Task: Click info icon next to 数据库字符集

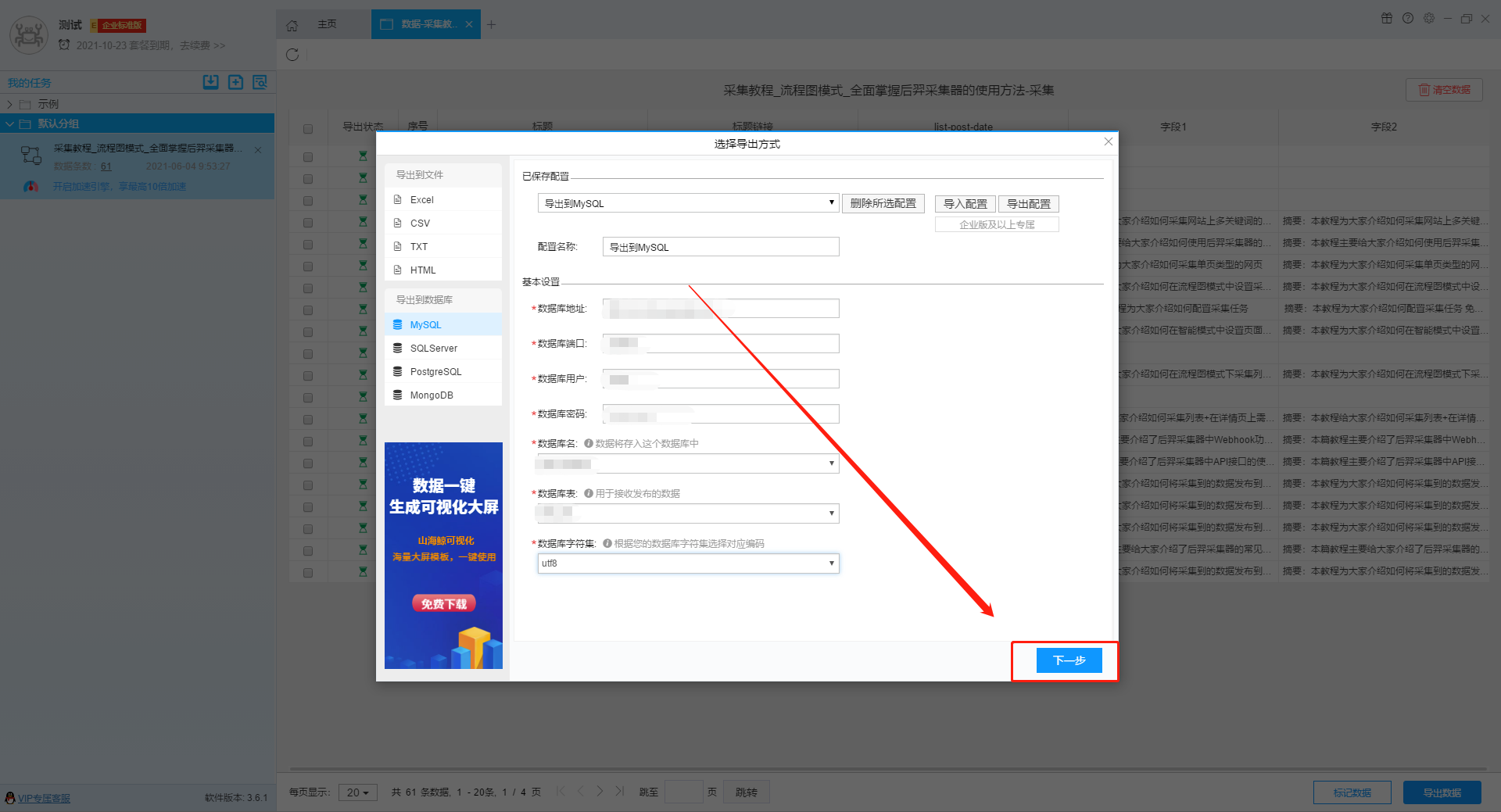Action: pyautogui.click(x=607, y=543)
